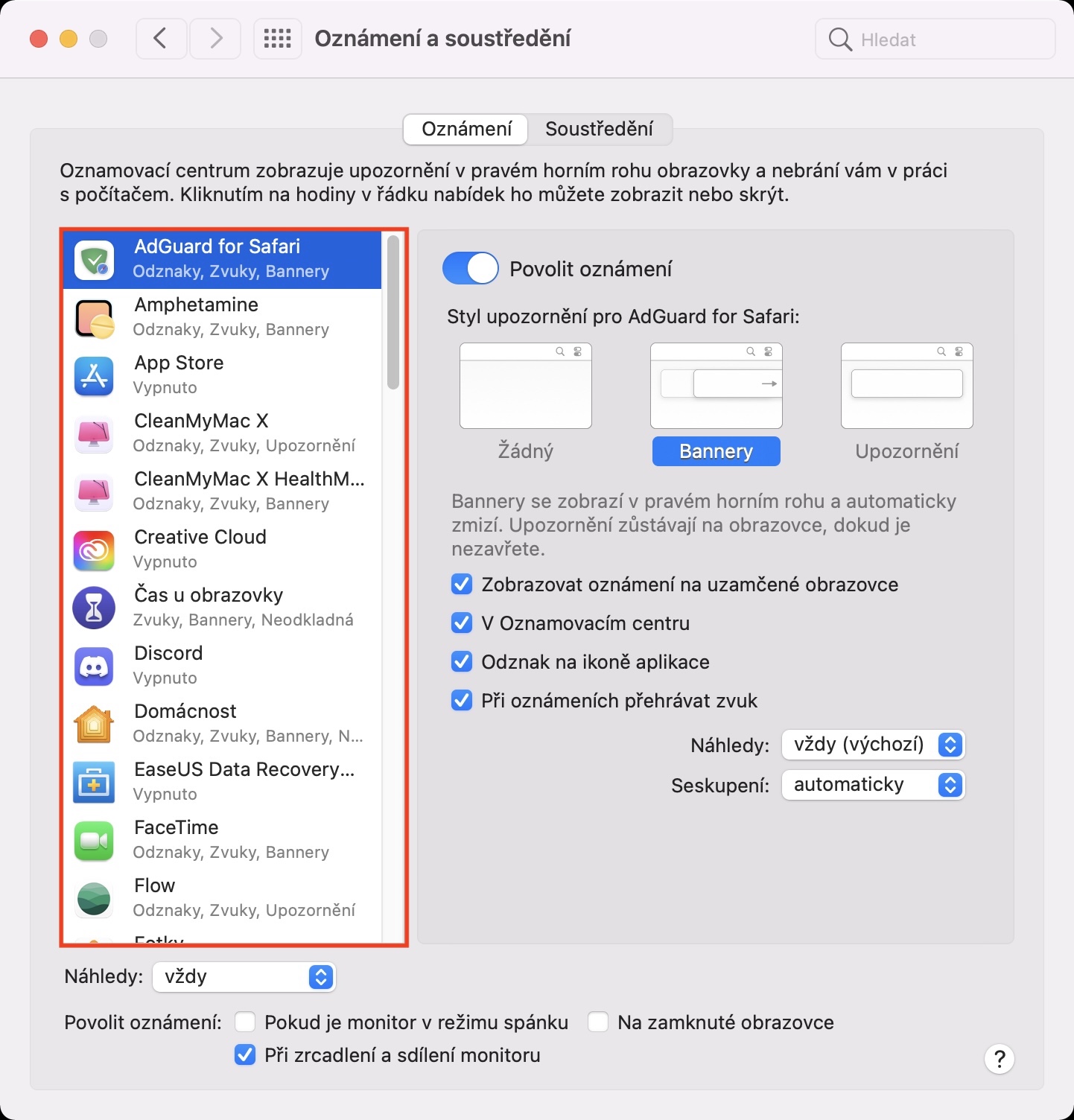
Task: Click the Domácnost house icon
Action: 94,725
